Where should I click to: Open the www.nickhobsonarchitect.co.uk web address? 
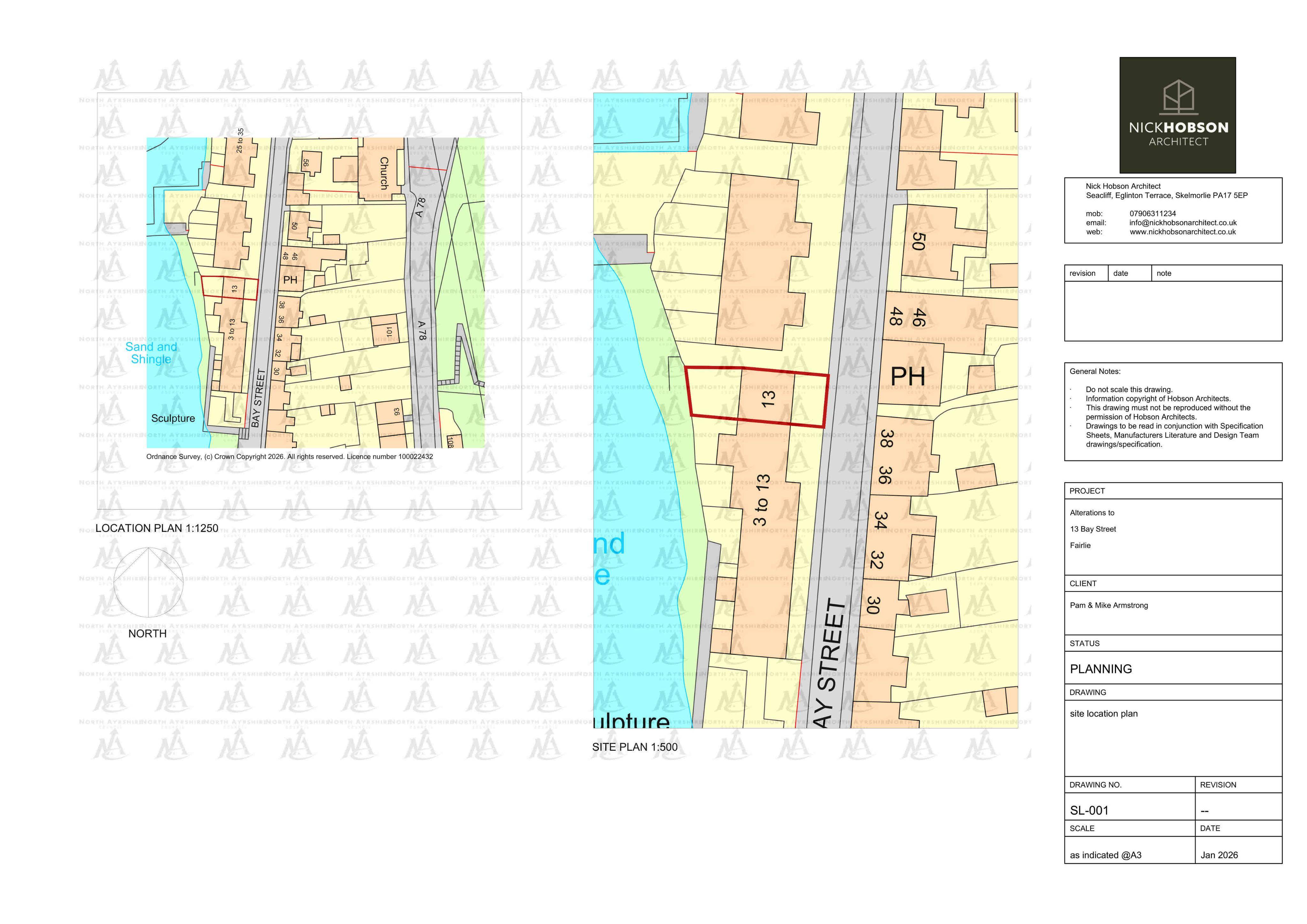coord(1182,232)
